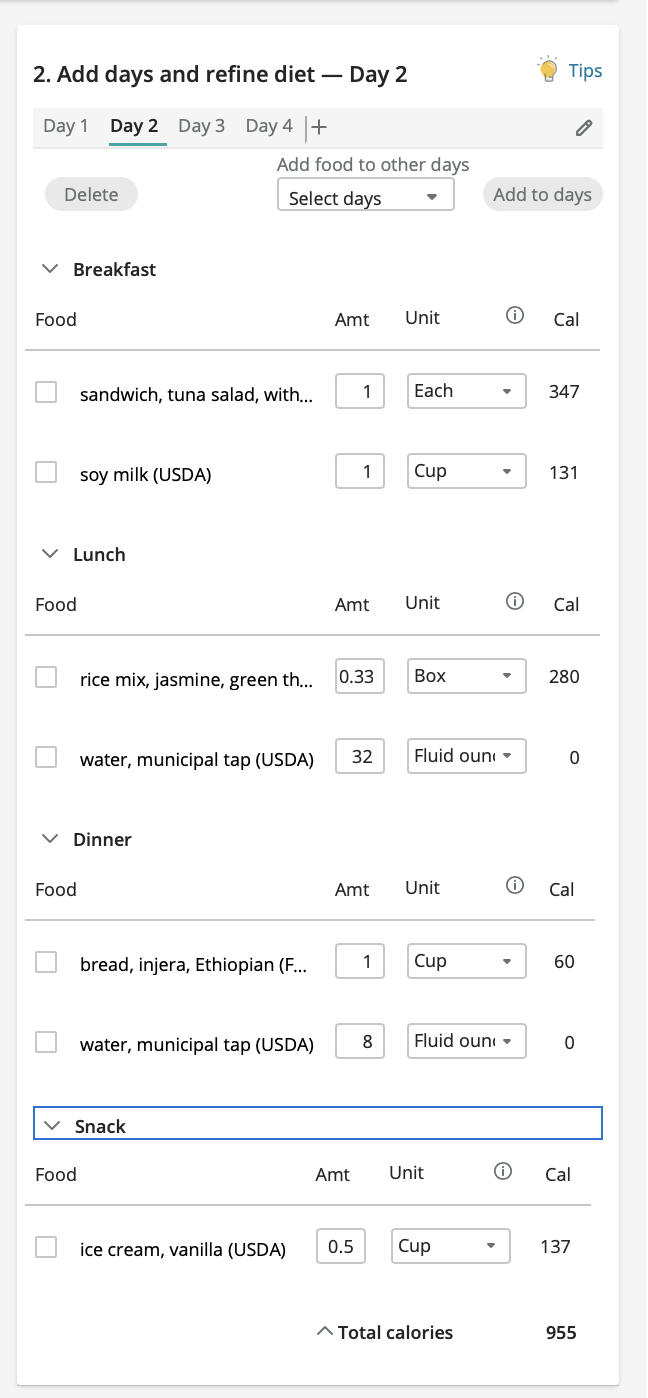
Task: Click the Lunch table info icon
Action: (x=515, y=601)
